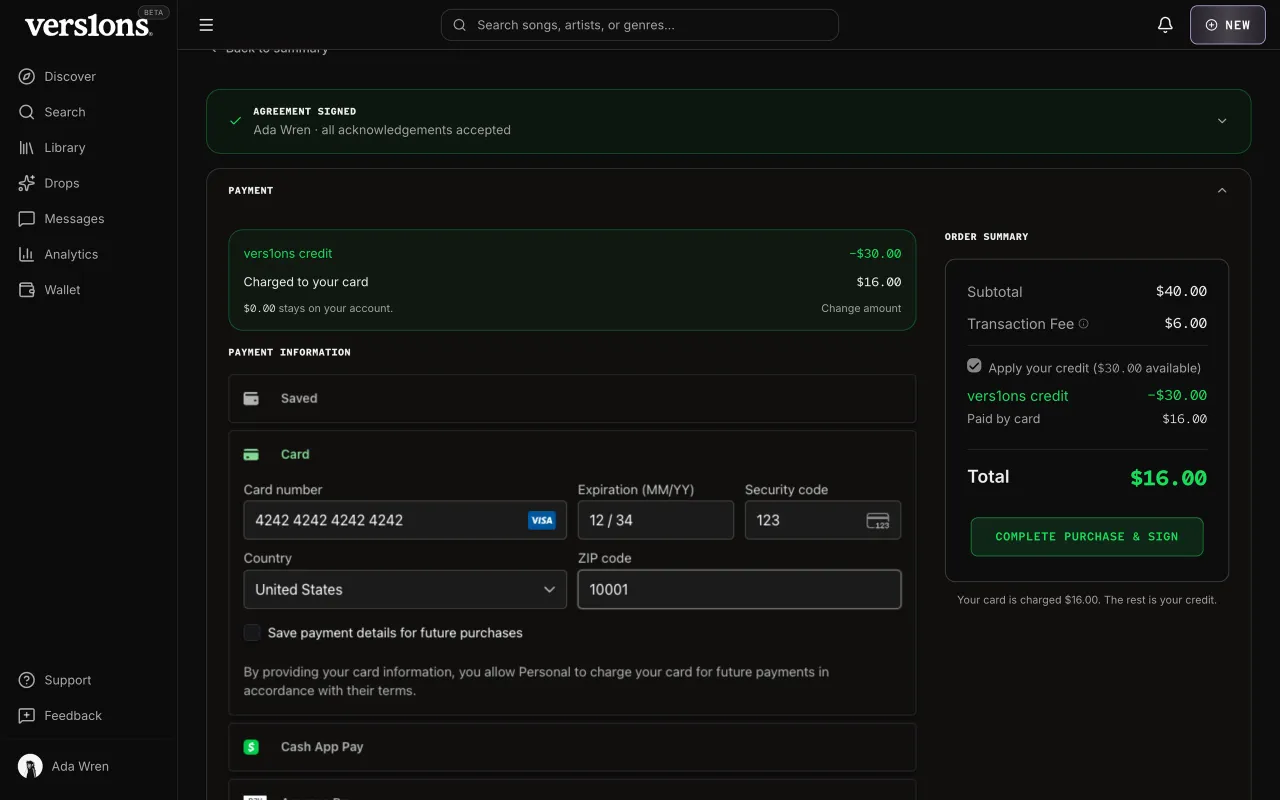
Task: Click the VISA brand icon
Action: click(x=542, y=520)
